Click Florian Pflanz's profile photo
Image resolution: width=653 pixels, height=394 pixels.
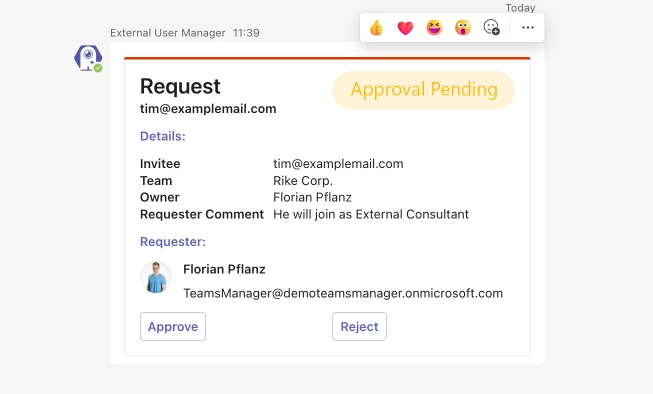(x=156, y=277)
